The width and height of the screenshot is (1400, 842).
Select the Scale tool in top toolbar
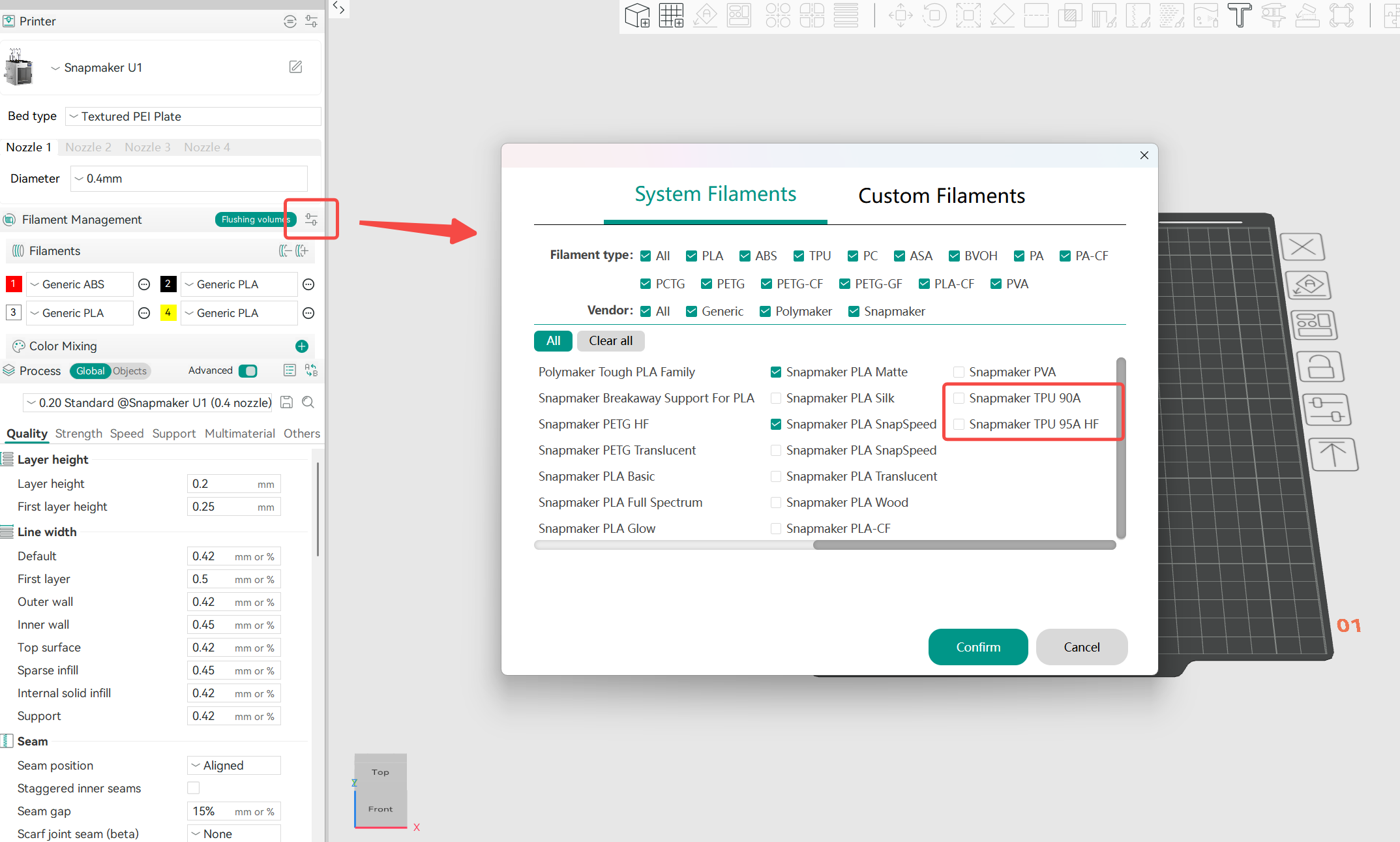pyautogui.click(x=968, y=15)
